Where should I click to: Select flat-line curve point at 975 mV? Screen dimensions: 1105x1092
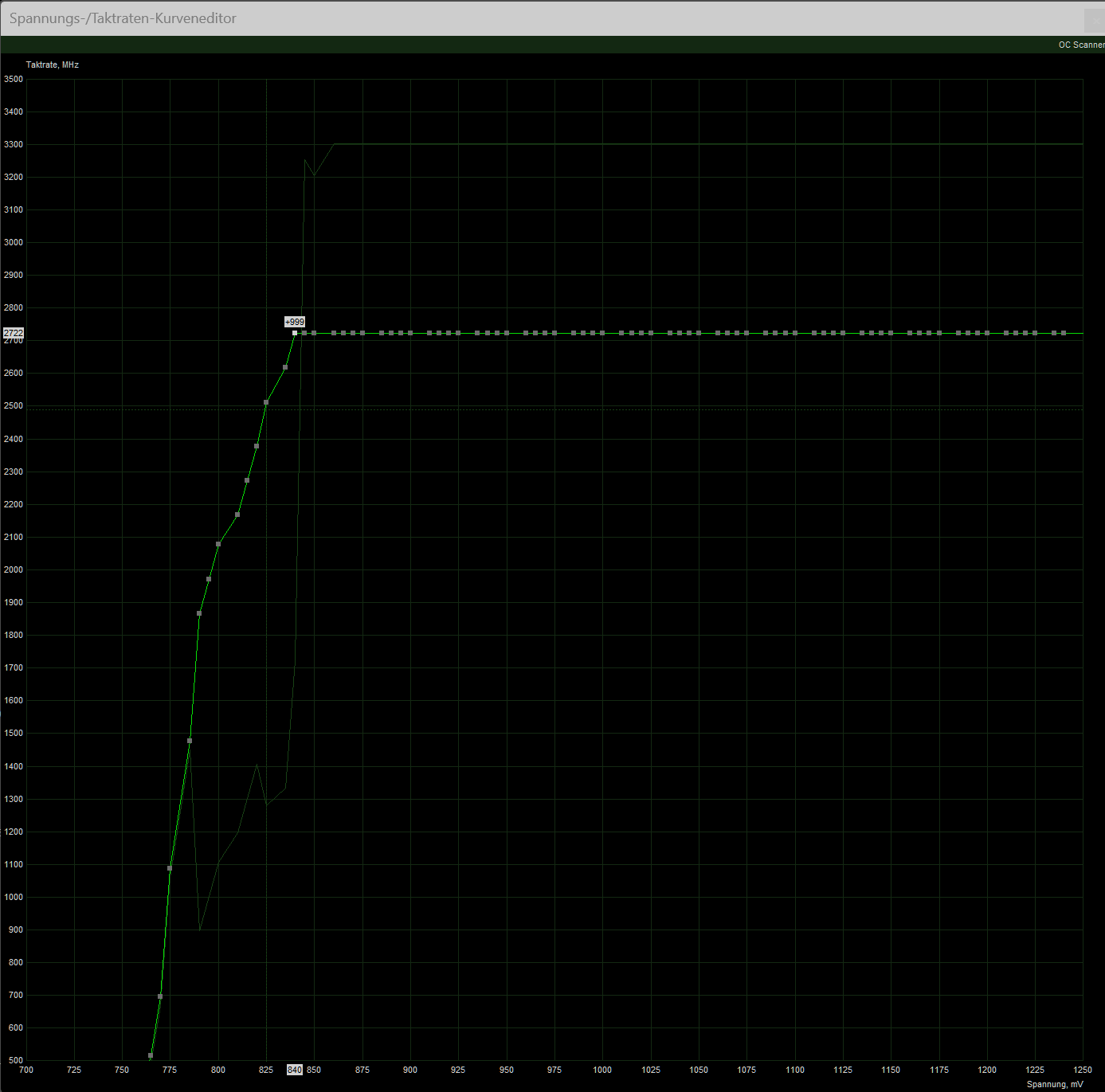coord(554,333)
